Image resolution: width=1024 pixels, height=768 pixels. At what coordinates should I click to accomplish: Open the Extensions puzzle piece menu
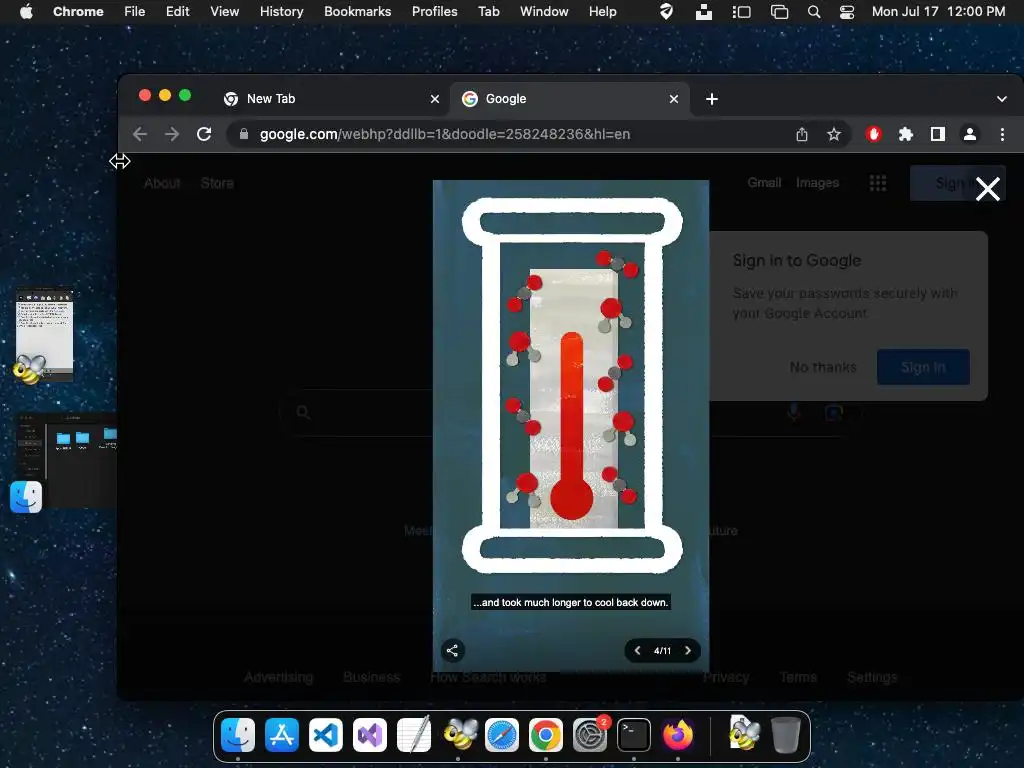[906, 135]
